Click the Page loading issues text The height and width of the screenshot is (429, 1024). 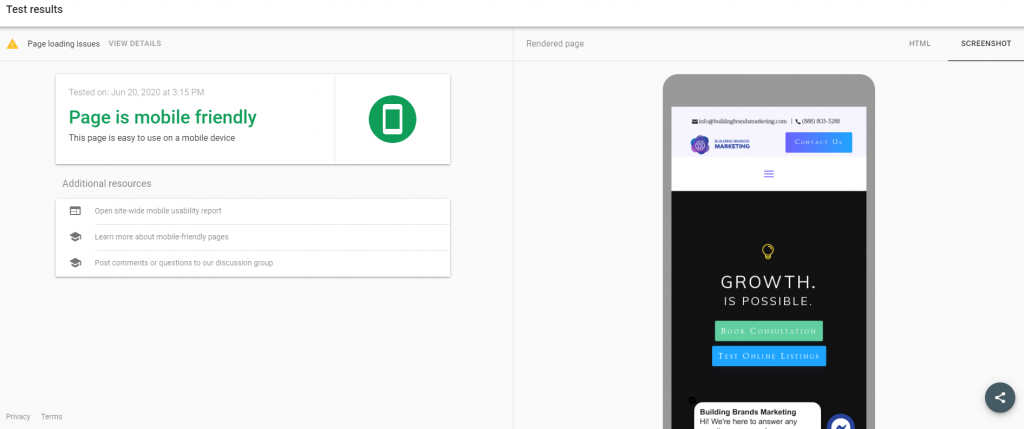(63, 44)
